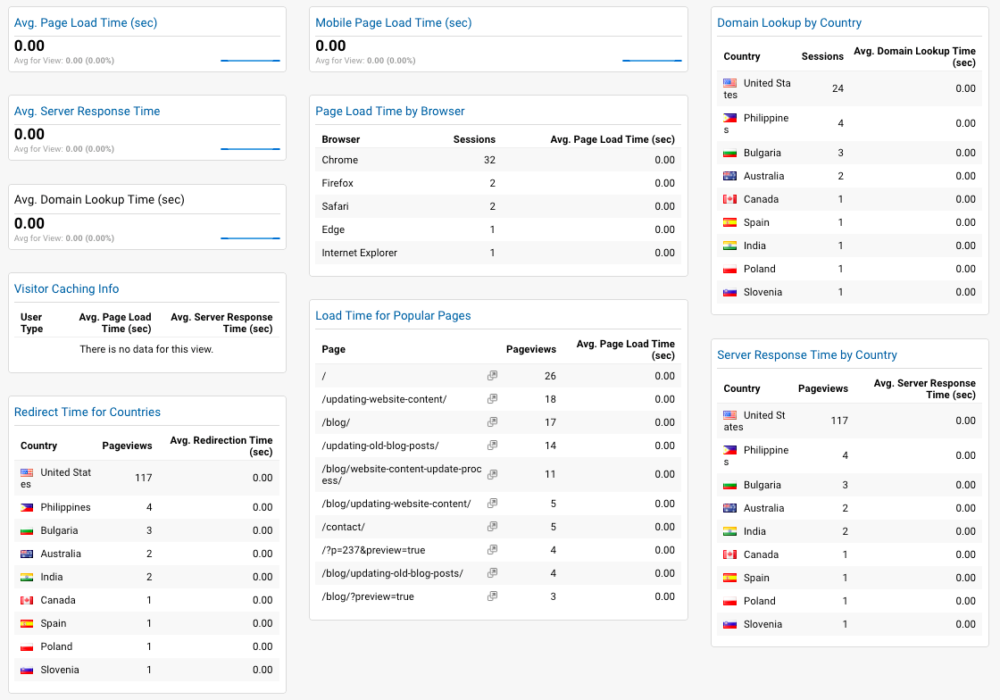The height and width of the screenshot is (700, 1000).
Task: Click external link icon next to /blog/ row
Action: click(x=492, y=422)
